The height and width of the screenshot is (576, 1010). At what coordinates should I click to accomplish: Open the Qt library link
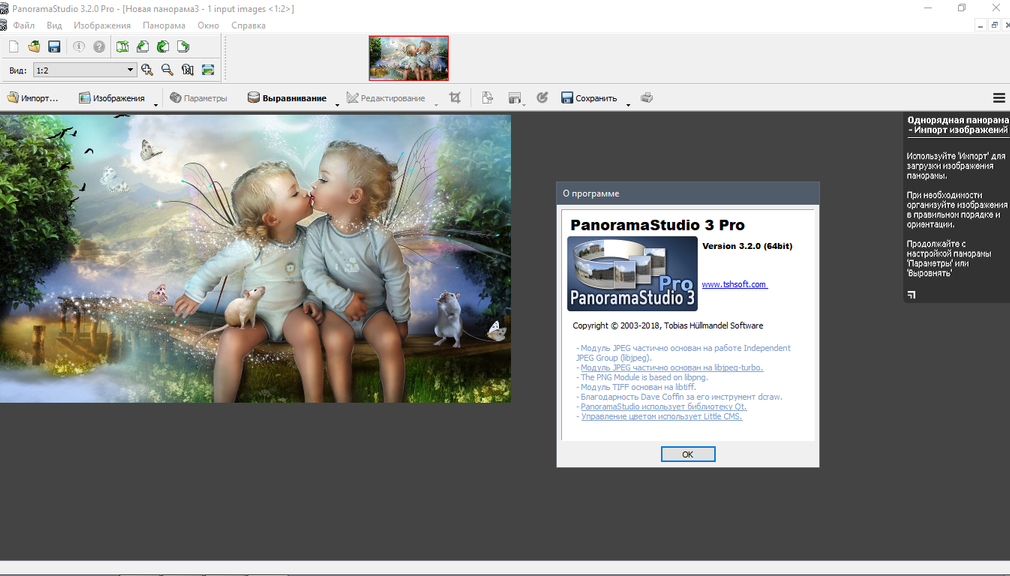click(x=663, y=407)
